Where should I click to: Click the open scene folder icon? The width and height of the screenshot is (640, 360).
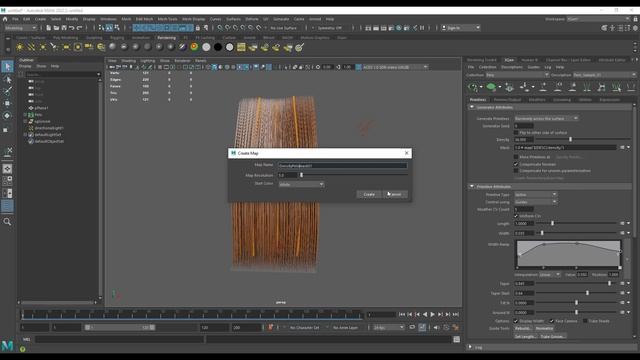pyautogui.click(x=56, y=28)
